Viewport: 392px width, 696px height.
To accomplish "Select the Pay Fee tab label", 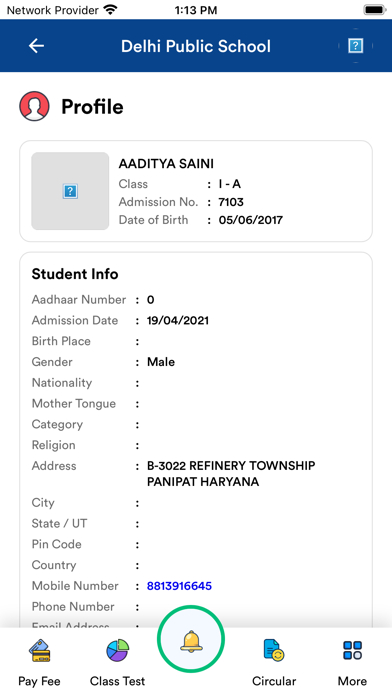I will pyautogui.click(x=40, y=681).
